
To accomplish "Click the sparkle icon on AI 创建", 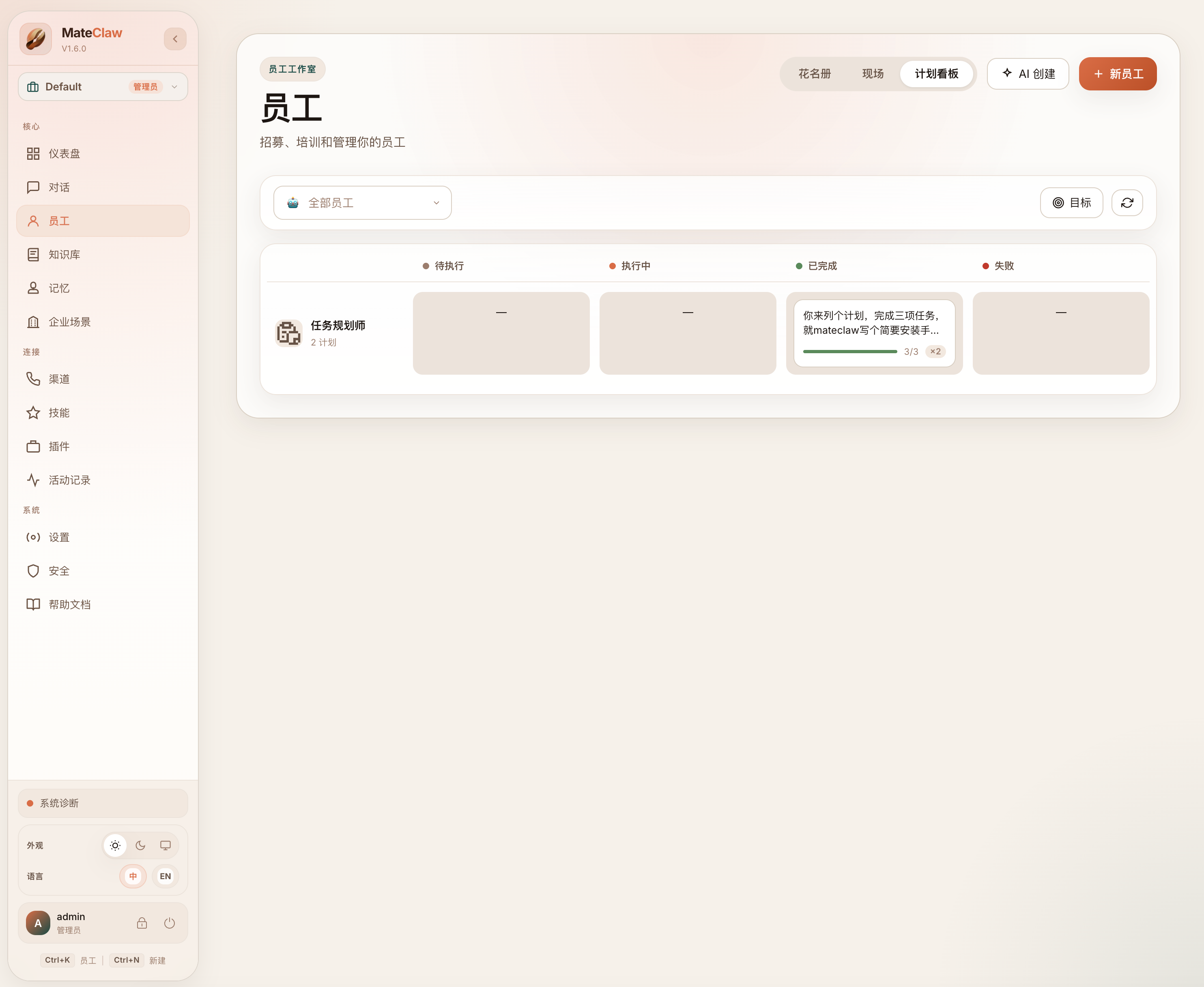I will point(1007,73).
